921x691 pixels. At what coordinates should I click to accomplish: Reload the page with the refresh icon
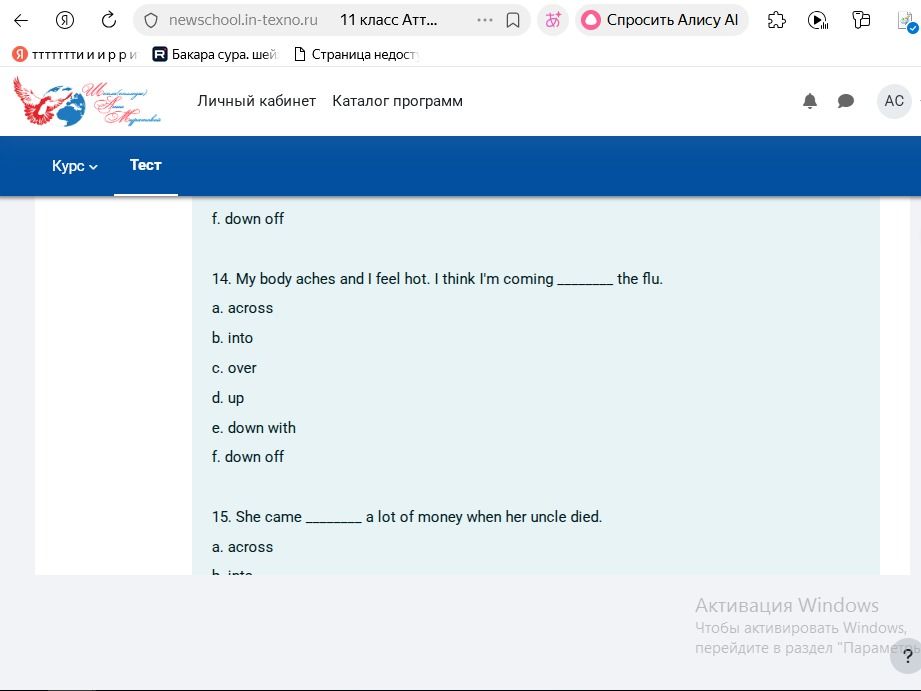[x=109, y=21]
